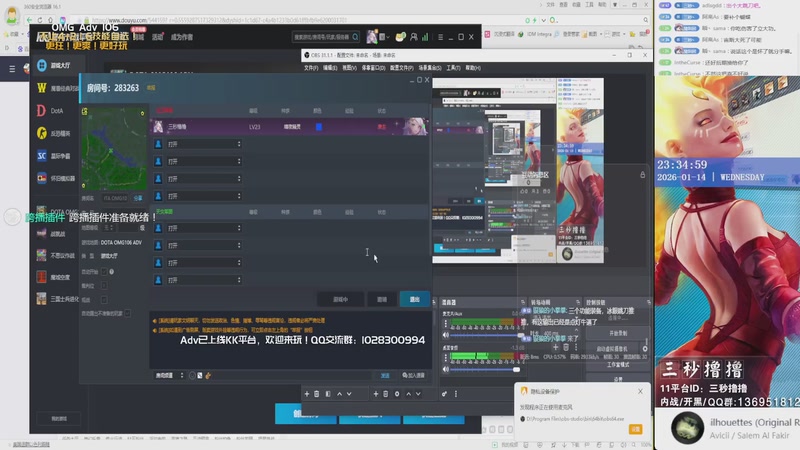The width and height of the screenshot is (800, 450).
Task: Open OBS Tools menu
Action: click(453, 68)
